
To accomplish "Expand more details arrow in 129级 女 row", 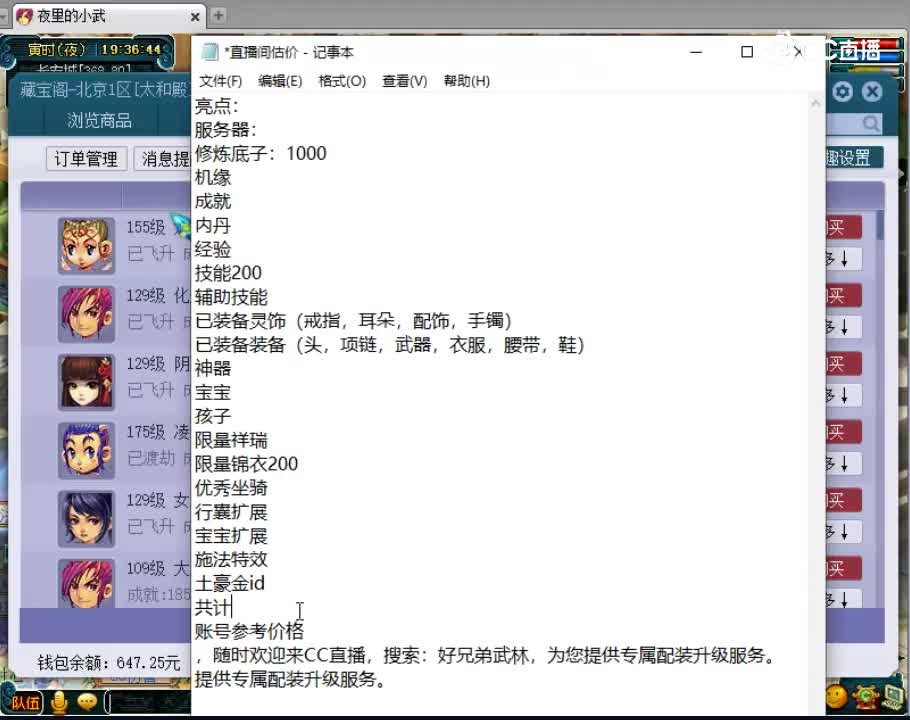I will pos(844,531).
